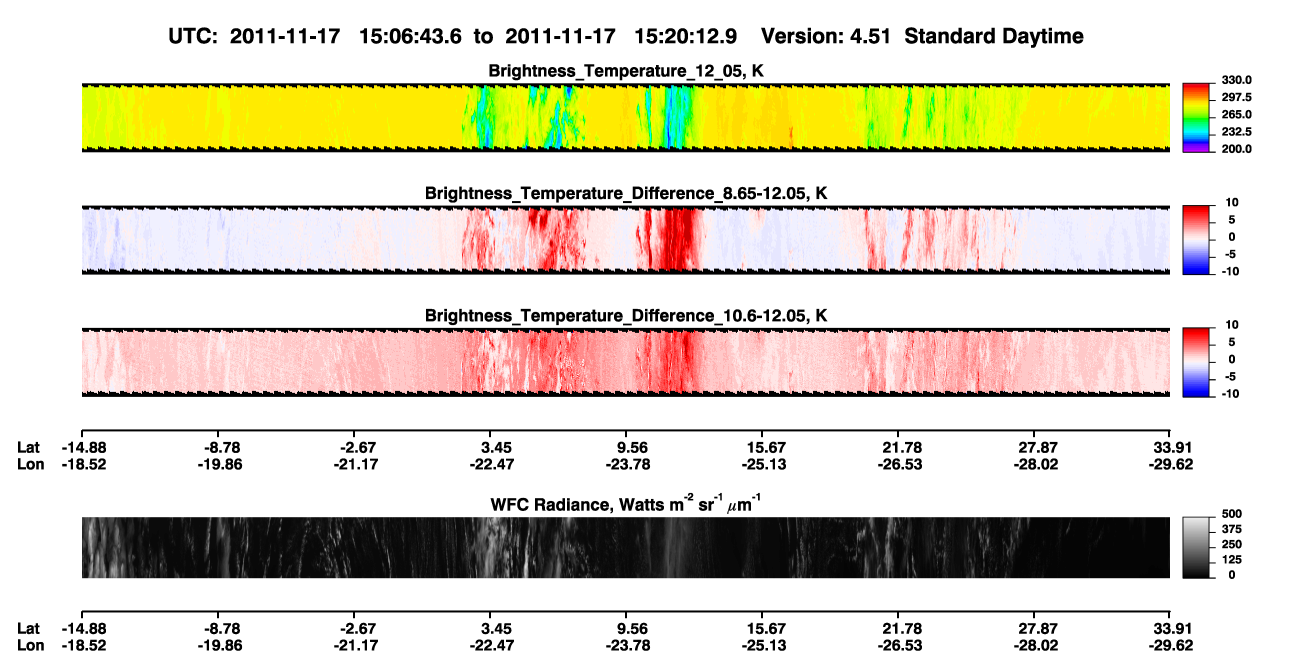1300x667 pixels.
Task: Click the Lon label under the WFC Radiance panel
Action: [x=29, y=646]
